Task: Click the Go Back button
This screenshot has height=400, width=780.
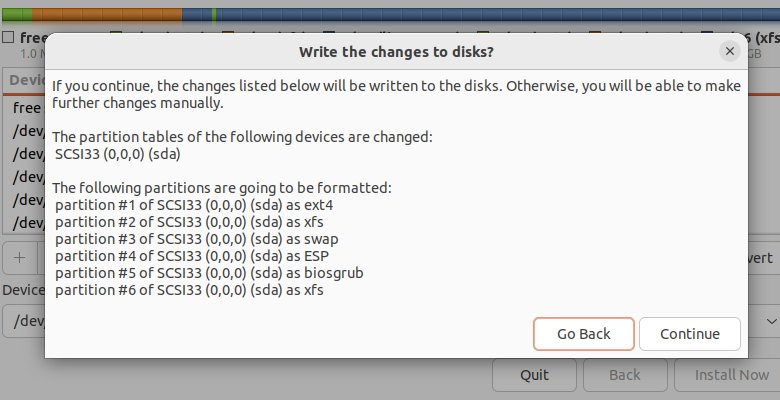Action: [x=584, y=334]
